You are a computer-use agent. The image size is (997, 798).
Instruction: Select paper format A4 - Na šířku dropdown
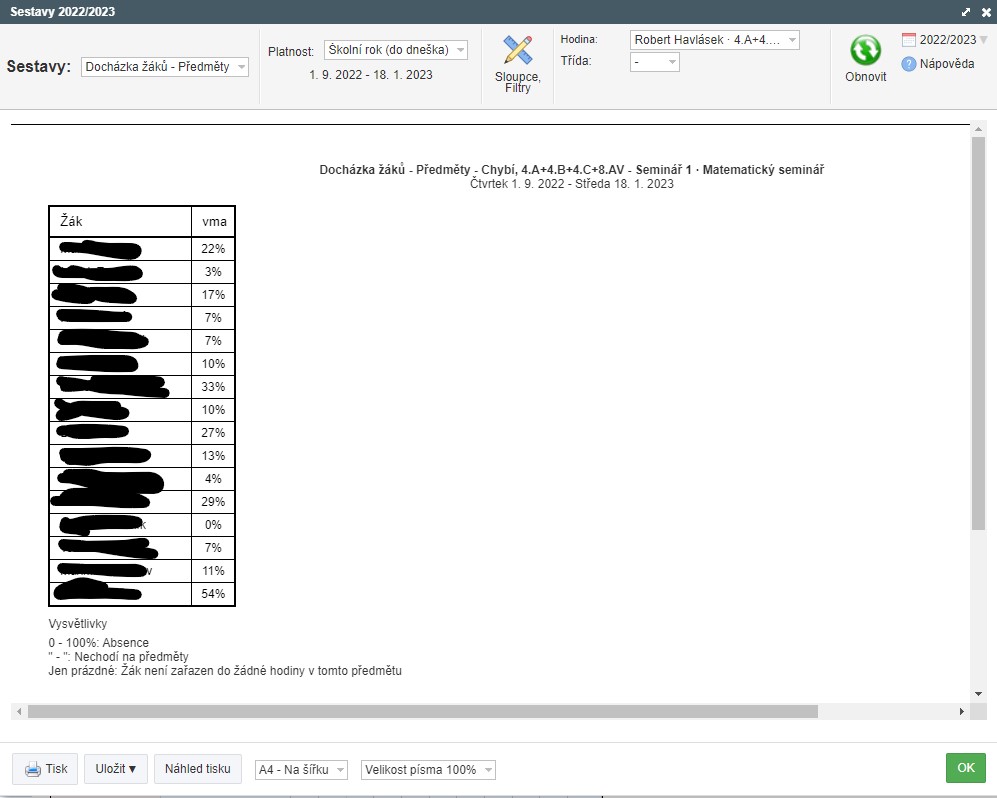[x=302, y=770]
